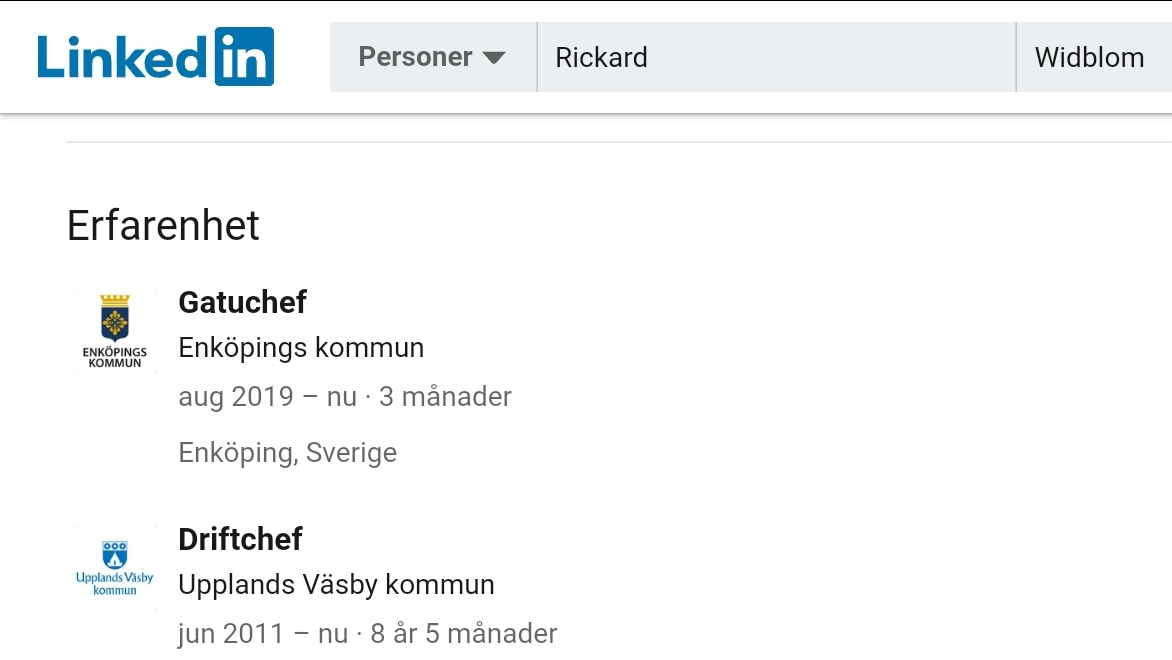Click the Enköpings kommun crest logo
Screen dimensions: 1172x660
115,330
